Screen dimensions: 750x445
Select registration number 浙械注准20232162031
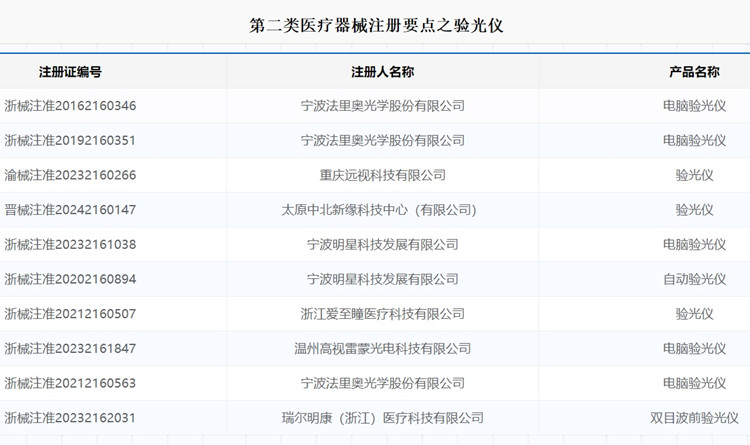(x=70, y=418)
